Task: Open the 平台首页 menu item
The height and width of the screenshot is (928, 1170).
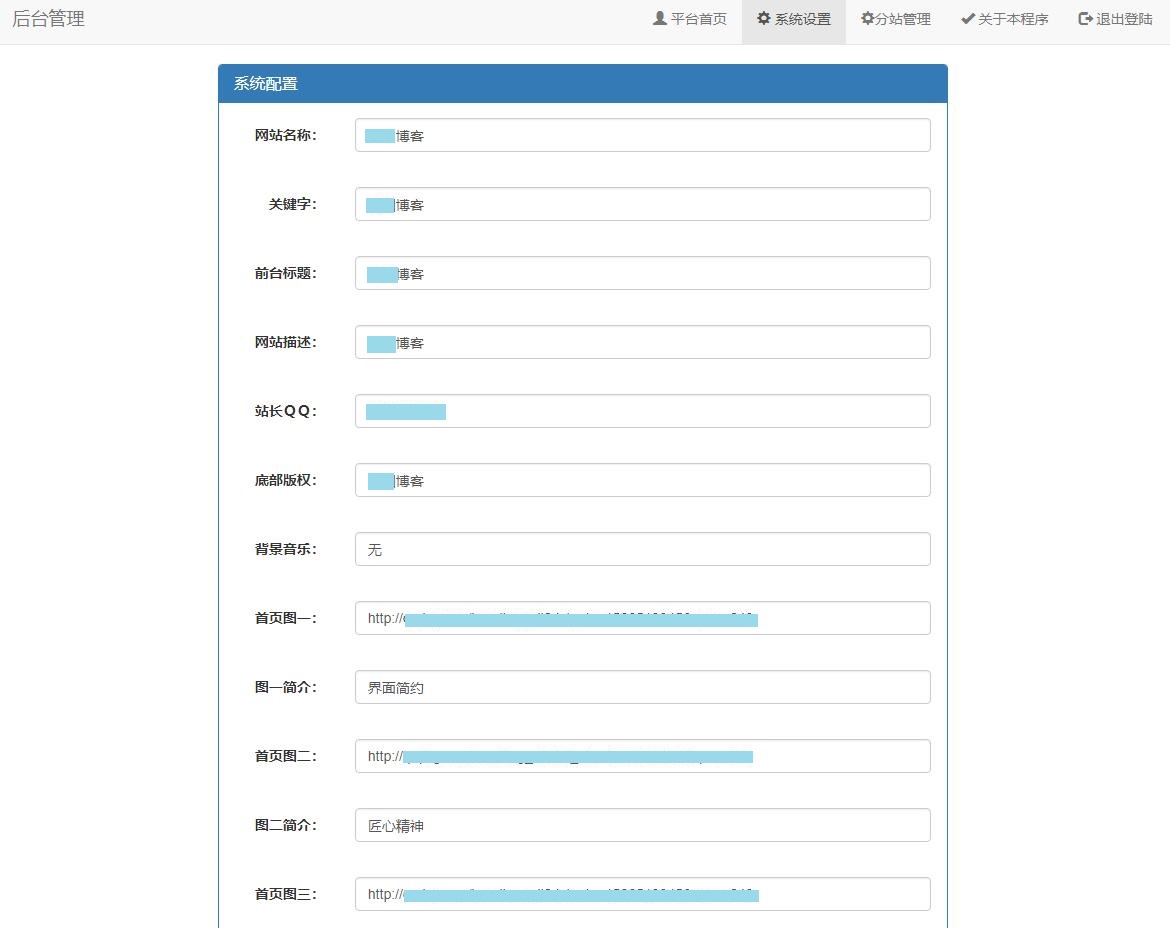Action: (698, 19)
